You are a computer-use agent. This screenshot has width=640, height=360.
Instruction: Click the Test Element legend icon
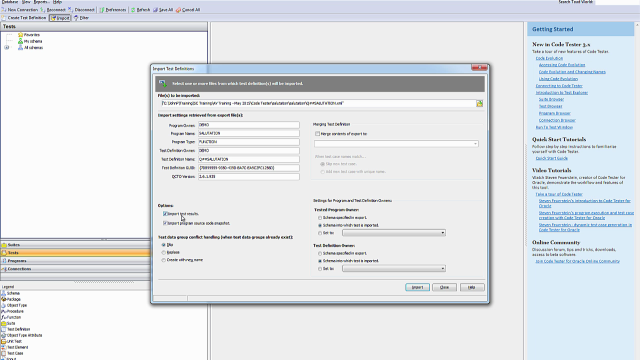[x=4, y=347]
